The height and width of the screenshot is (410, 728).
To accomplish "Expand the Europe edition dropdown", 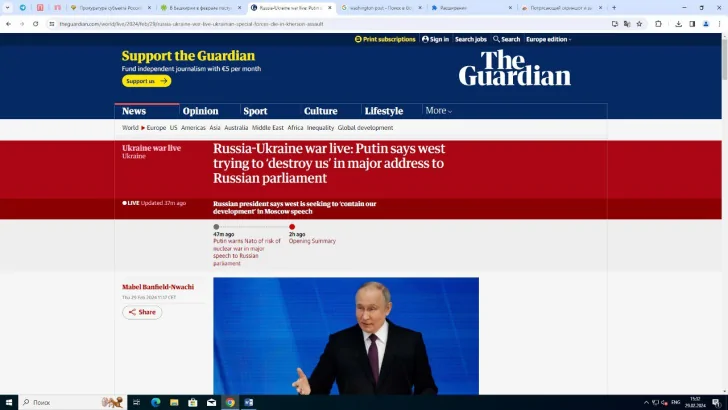I will pyautogui.click(x=549, y=39).
